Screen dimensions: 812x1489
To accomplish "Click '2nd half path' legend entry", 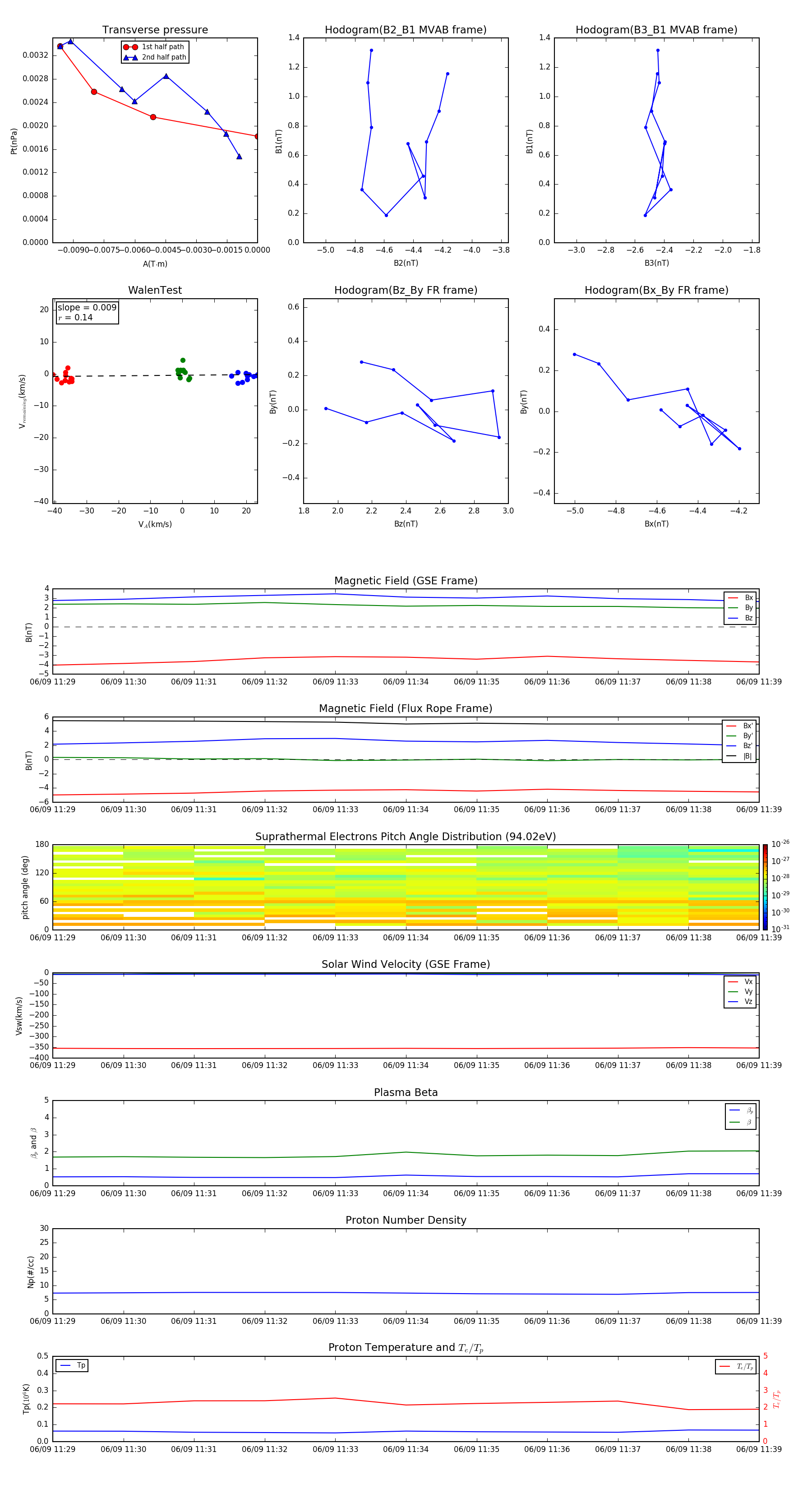I will tap(156, 57).
